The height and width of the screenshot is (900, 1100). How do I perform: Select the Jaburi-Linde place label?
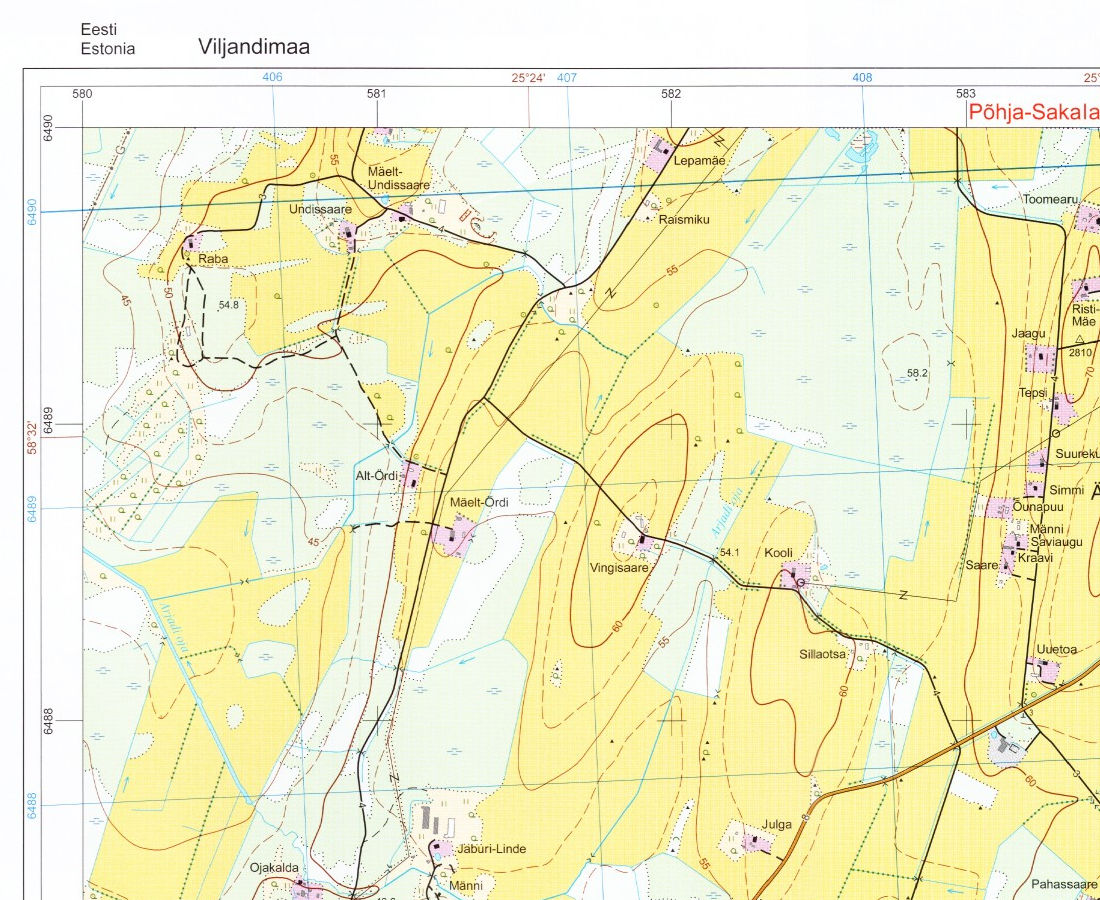[x=490, y=849]
